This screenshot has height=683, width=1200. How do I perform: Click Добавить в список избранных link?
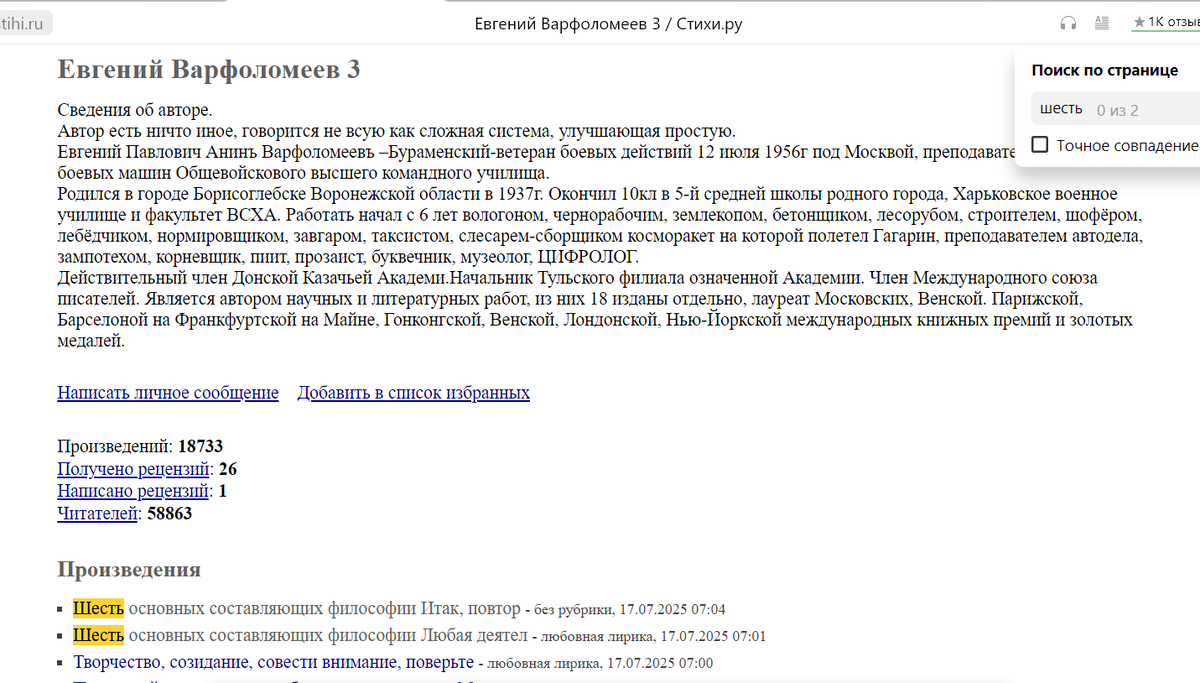413,393
